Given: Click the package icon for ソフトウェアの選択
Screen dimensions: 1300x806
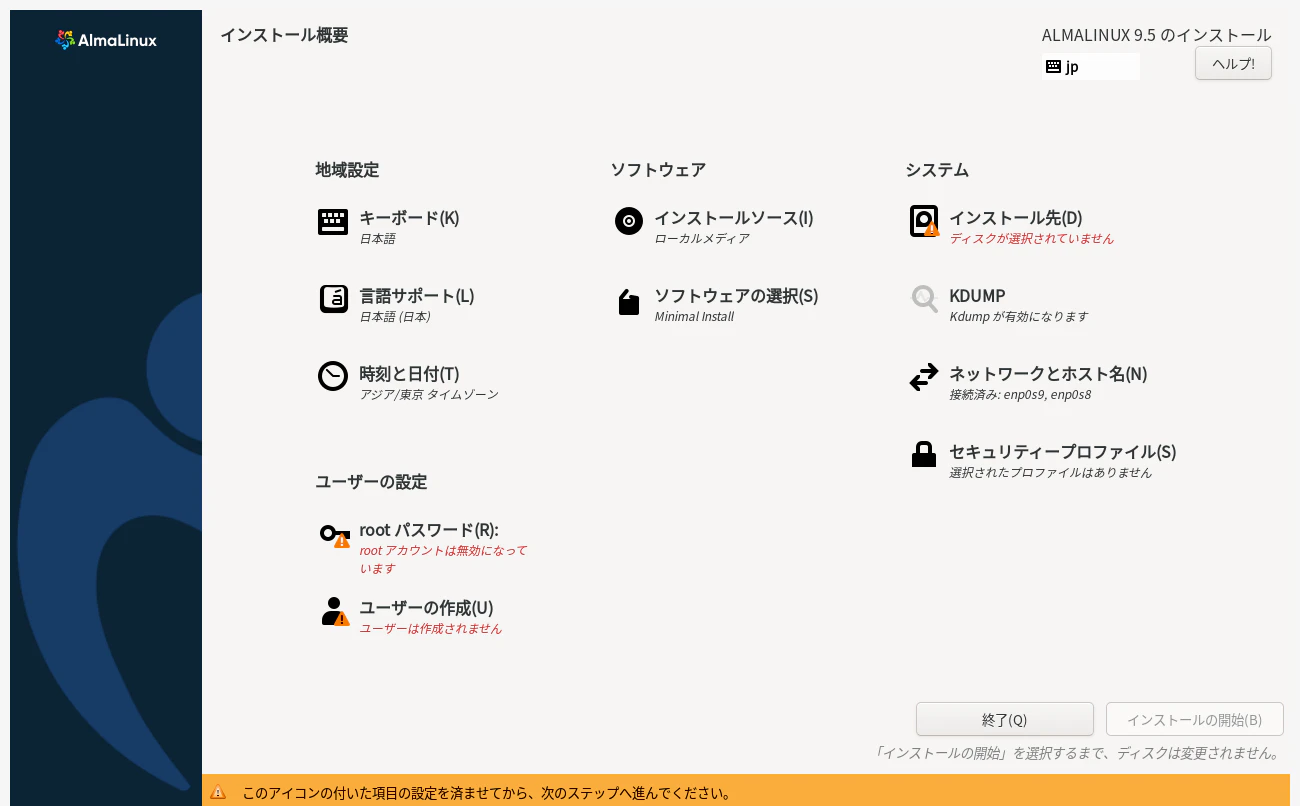Looking at the screenshot, I should (x=629, y=302).
